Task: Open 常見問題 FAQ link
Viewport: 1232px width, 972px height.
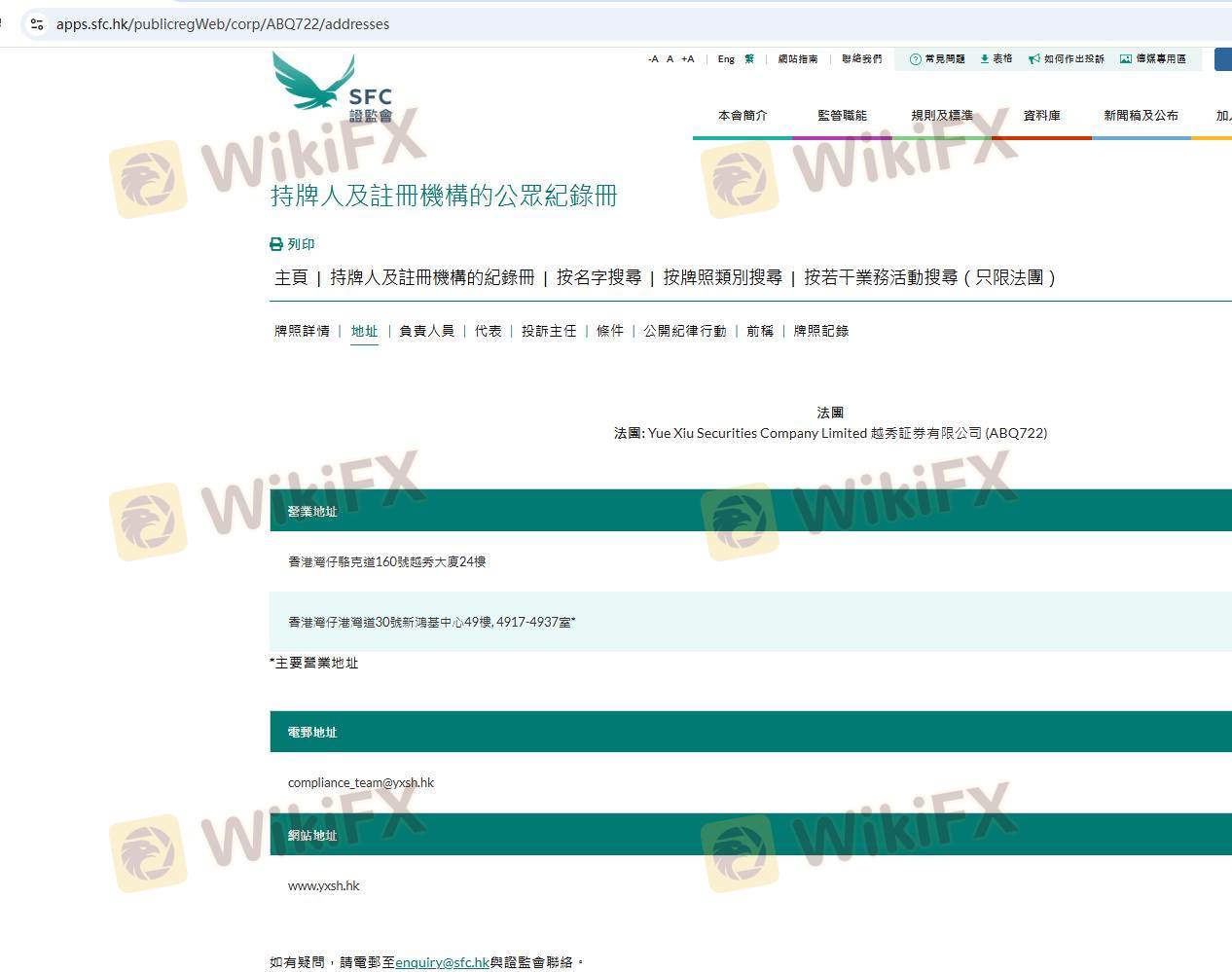Action: click(945, 59)
